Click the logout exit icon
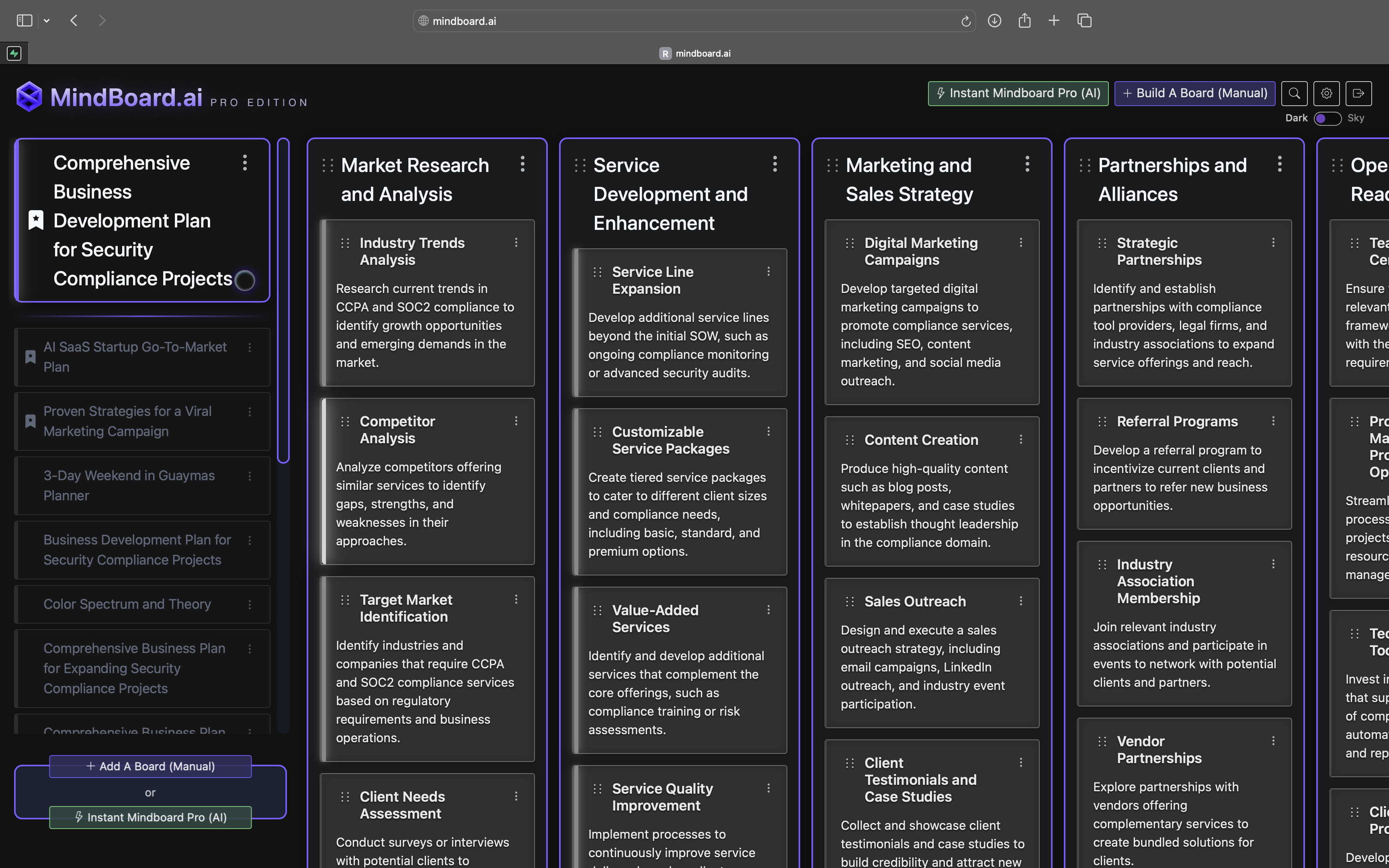This screenshot has width=1389, height=868. pos(1358,94)
